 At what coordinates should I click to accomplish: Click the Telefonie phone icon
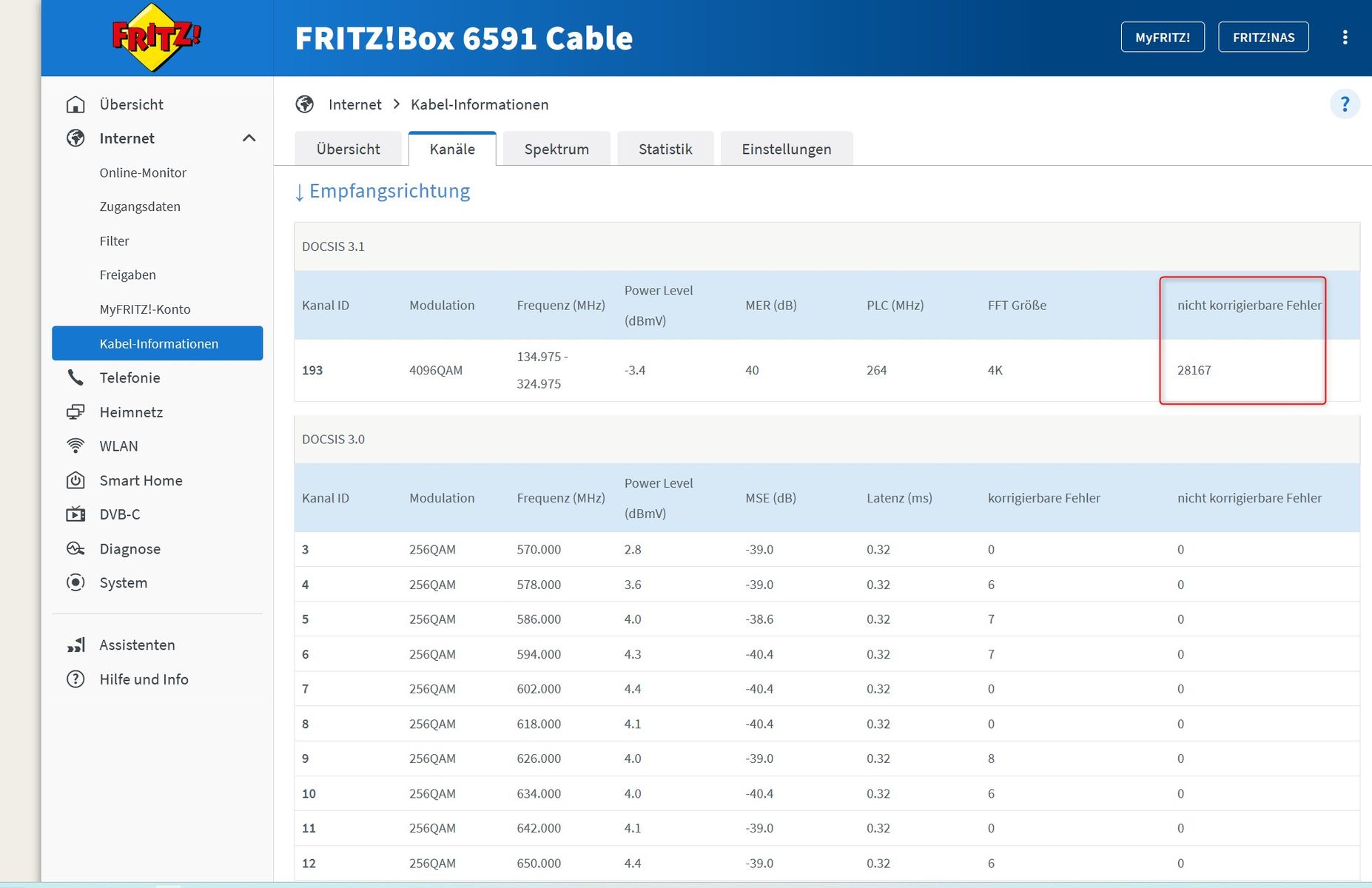(75, 377)
